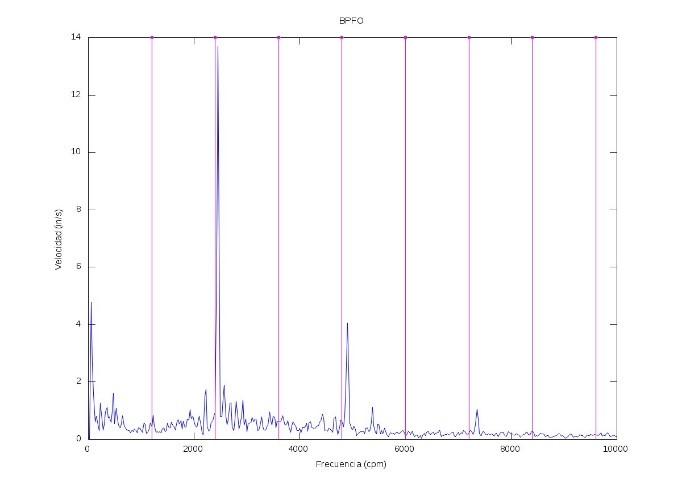
Task: Click the first magenta harmonic marker at top
Action: click(152, 37)
